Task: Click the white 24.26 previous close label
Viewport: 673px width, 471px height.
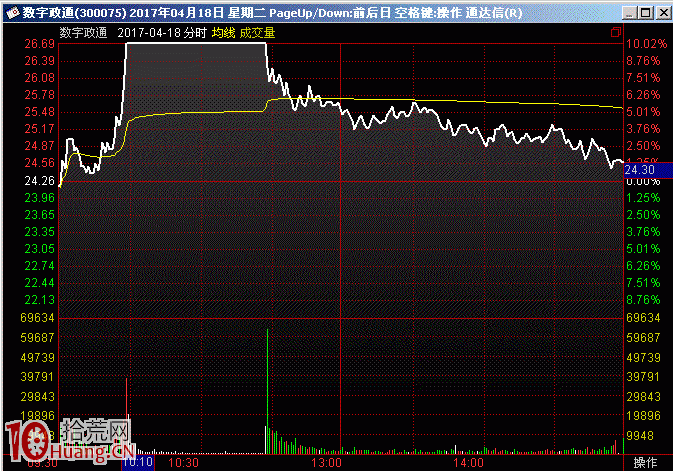Action: tap(39, 181)
